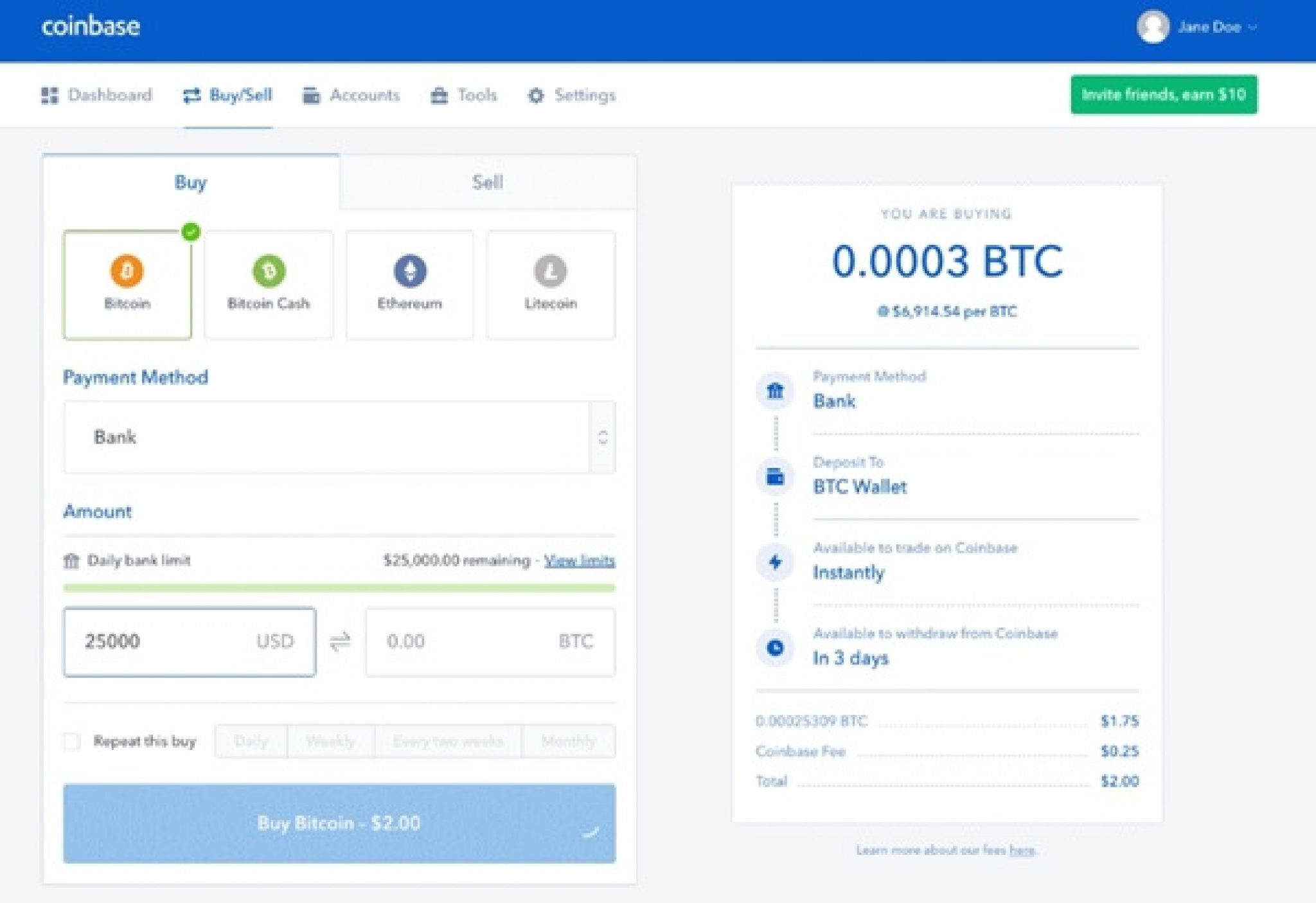Click the withdraw clock icon

tap(776, 648)
